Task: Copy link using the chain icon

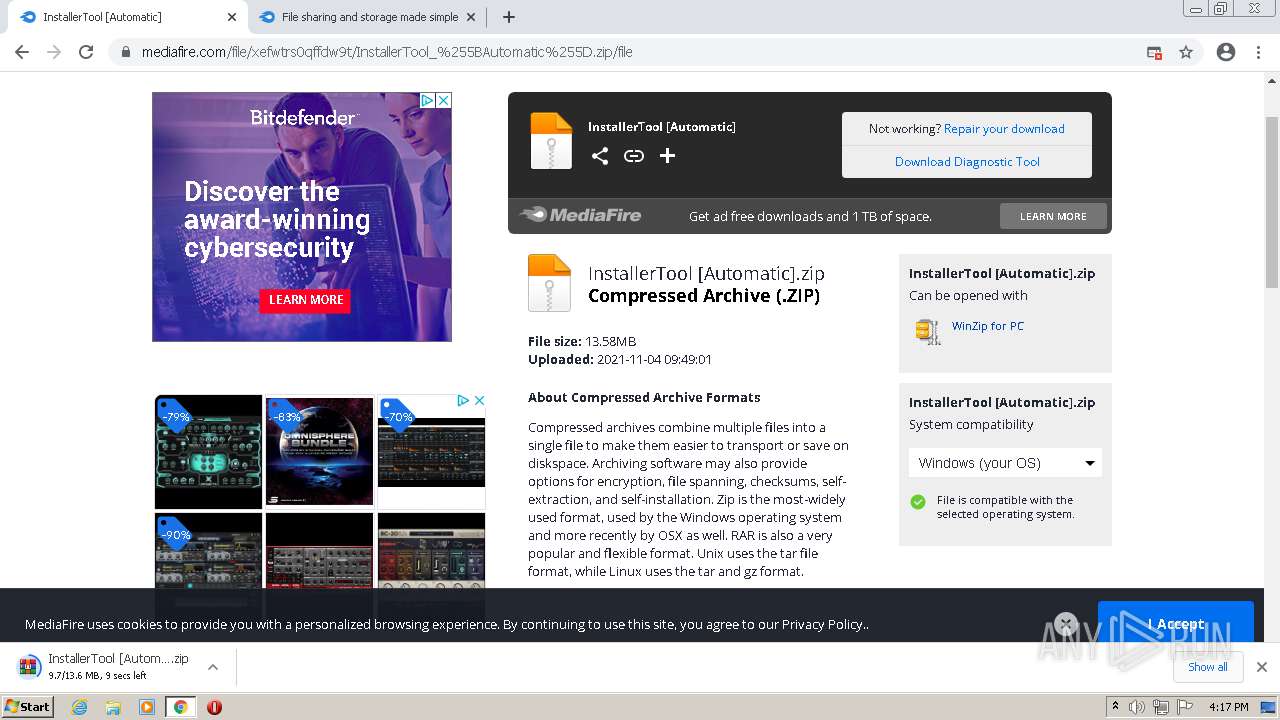Action: pos(634,155)
